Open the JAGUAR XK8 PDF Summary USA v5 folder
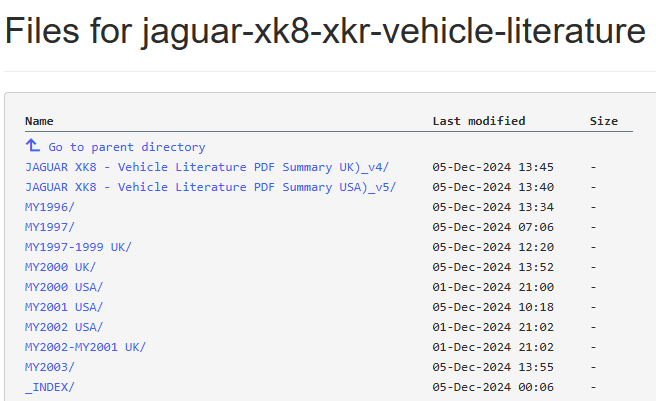Screen dimensions: 656x401 (210, 187)
